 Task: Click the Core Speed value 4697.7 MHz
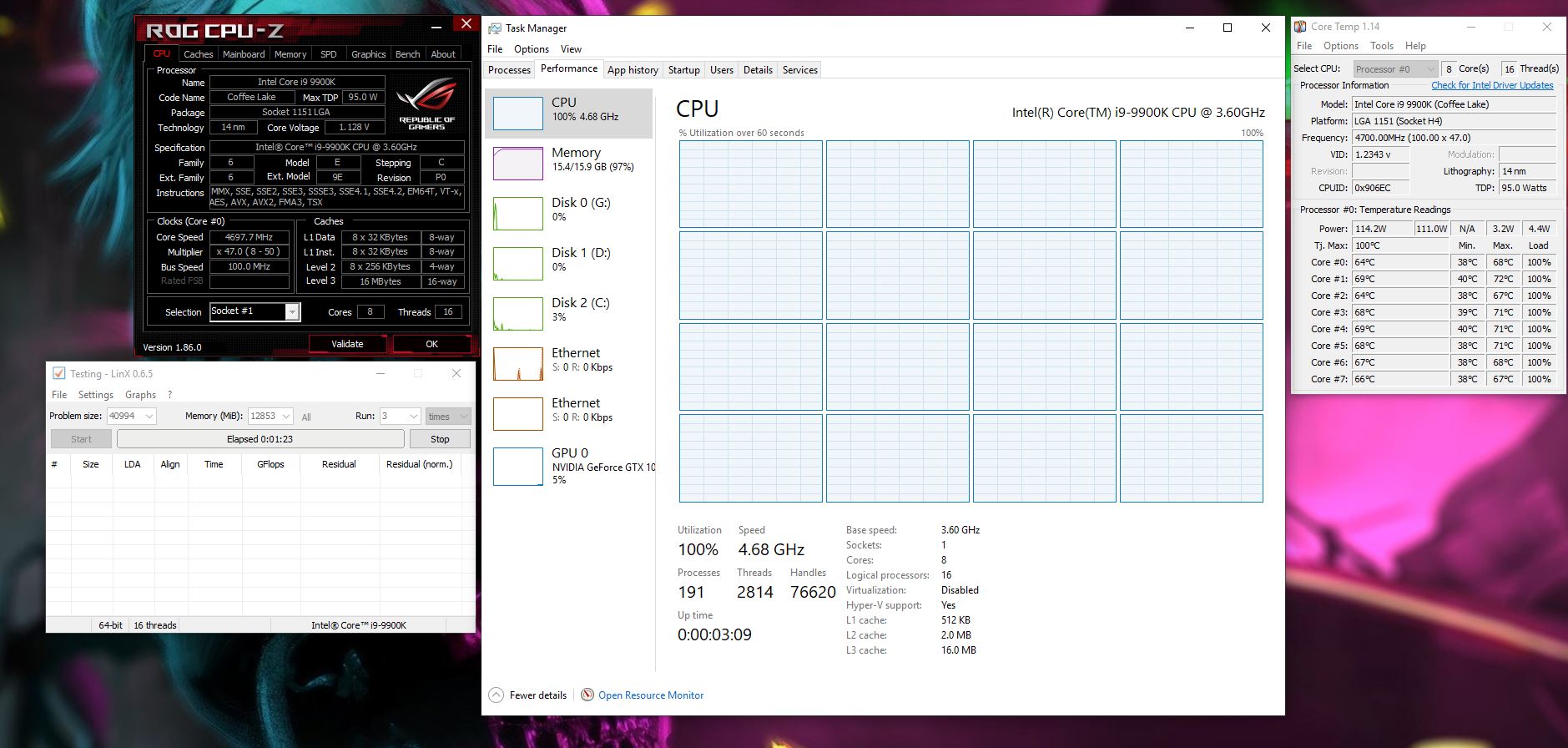pos(250,237)
